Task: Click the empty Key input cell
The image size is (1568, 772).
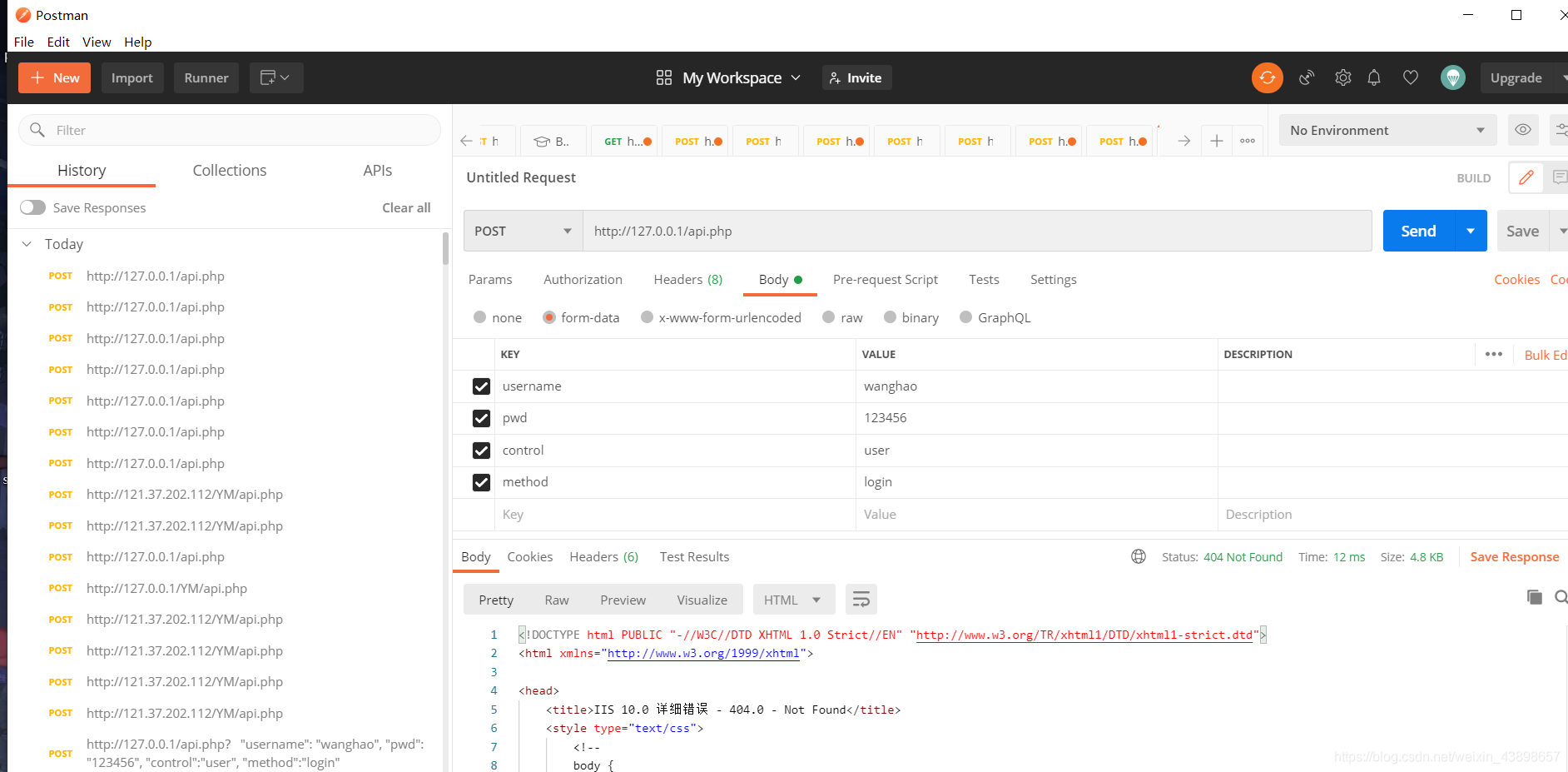Action: click(x=675, y=514)
